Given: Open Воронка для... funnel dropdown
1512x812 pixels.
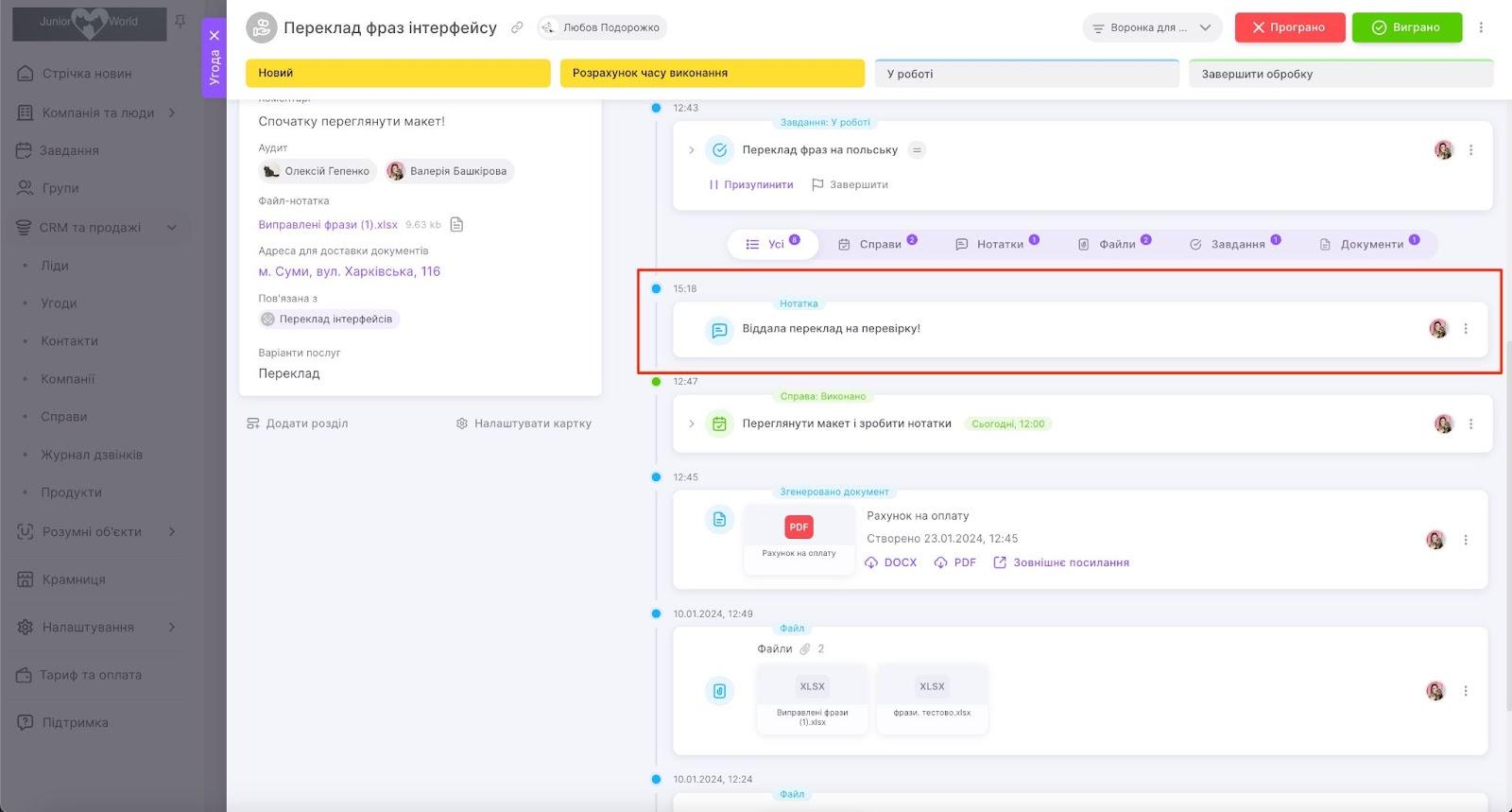Looking at the screenshot, I should tap(1152, 27).
